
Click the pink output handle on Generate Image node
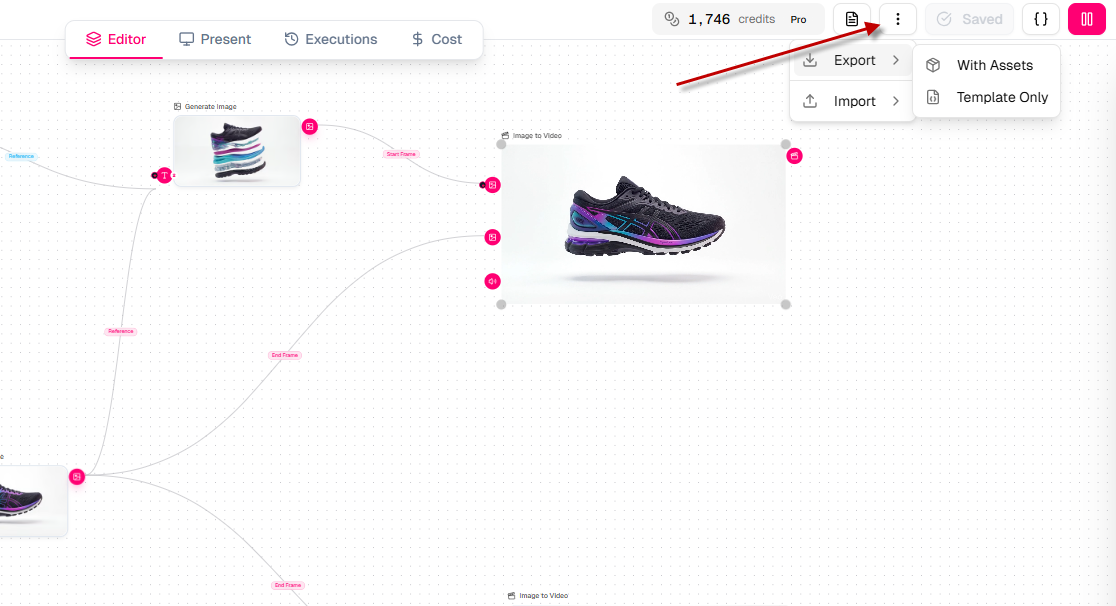pos(310,127)
